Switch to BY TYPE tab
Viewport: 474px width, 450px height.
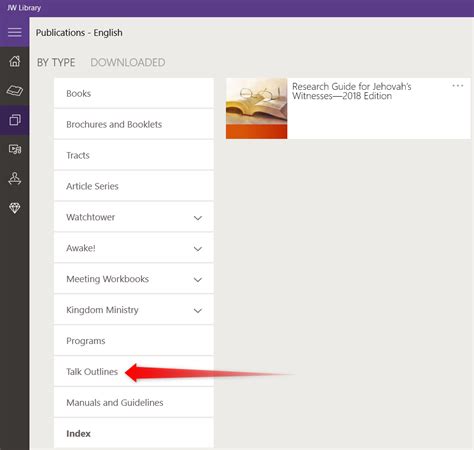[x=56, y=62]
